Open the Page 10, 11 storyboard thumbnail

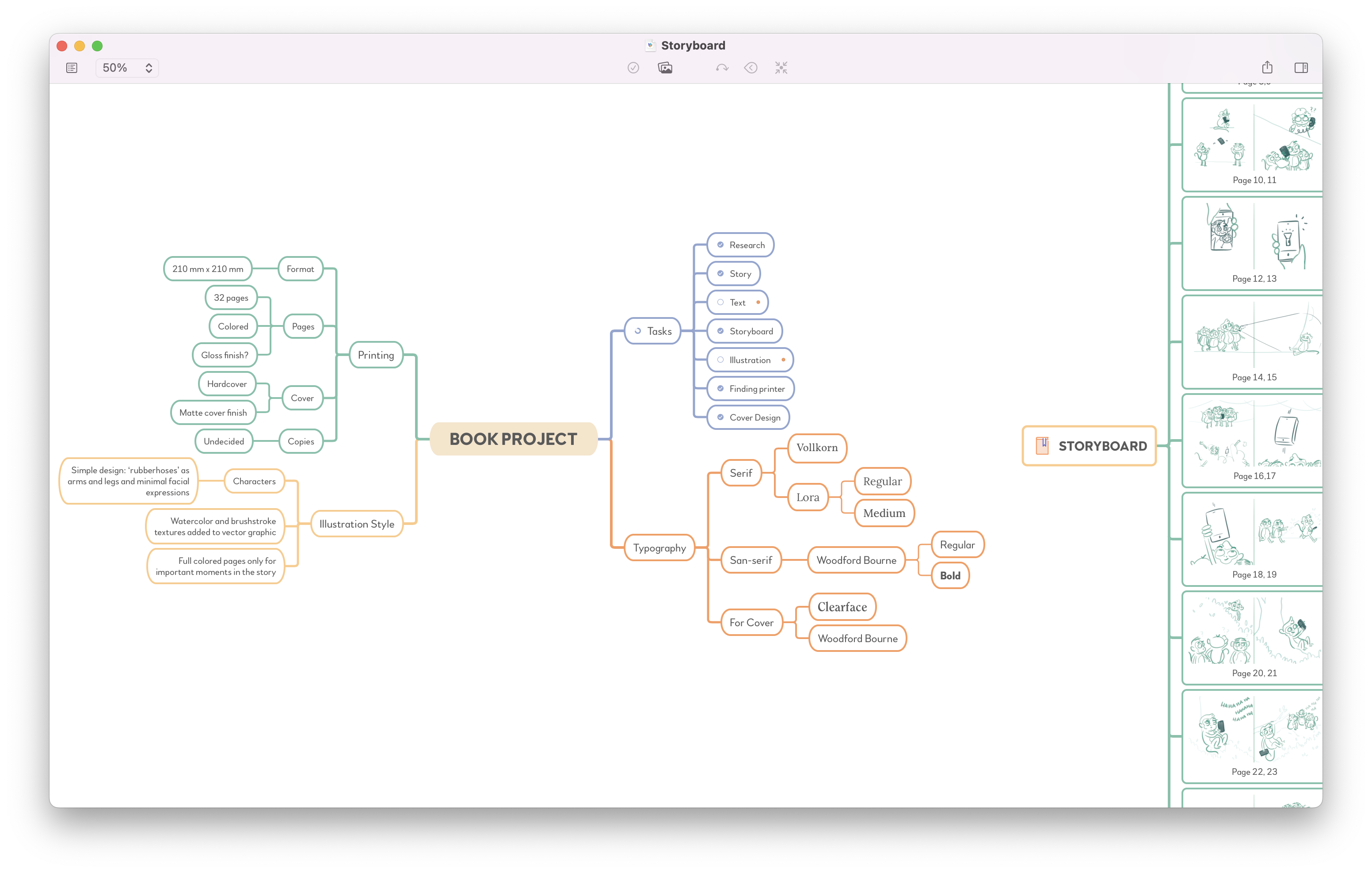(1253, 145)
